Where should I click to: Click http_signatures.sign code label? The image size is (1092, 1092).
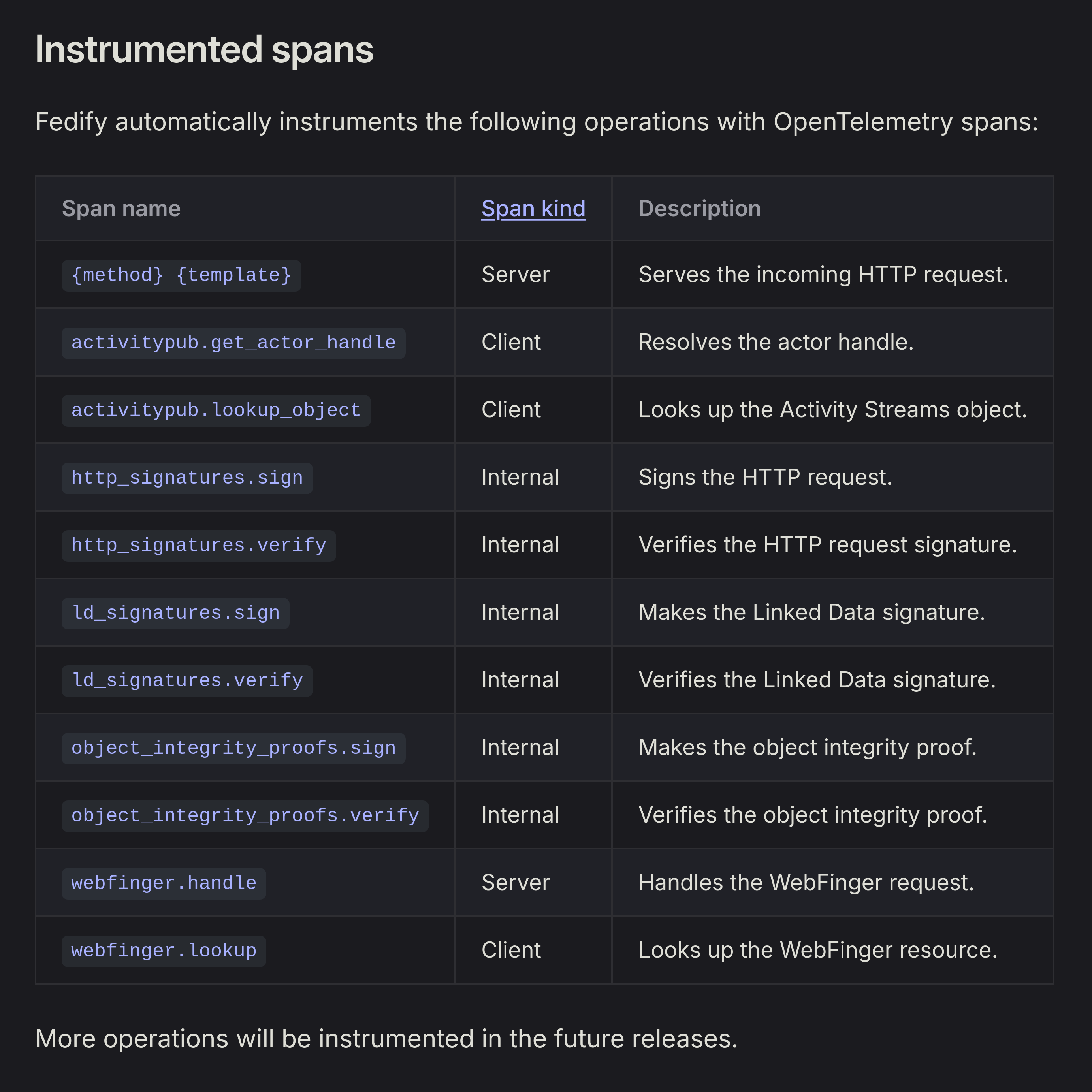pos(186,478)
